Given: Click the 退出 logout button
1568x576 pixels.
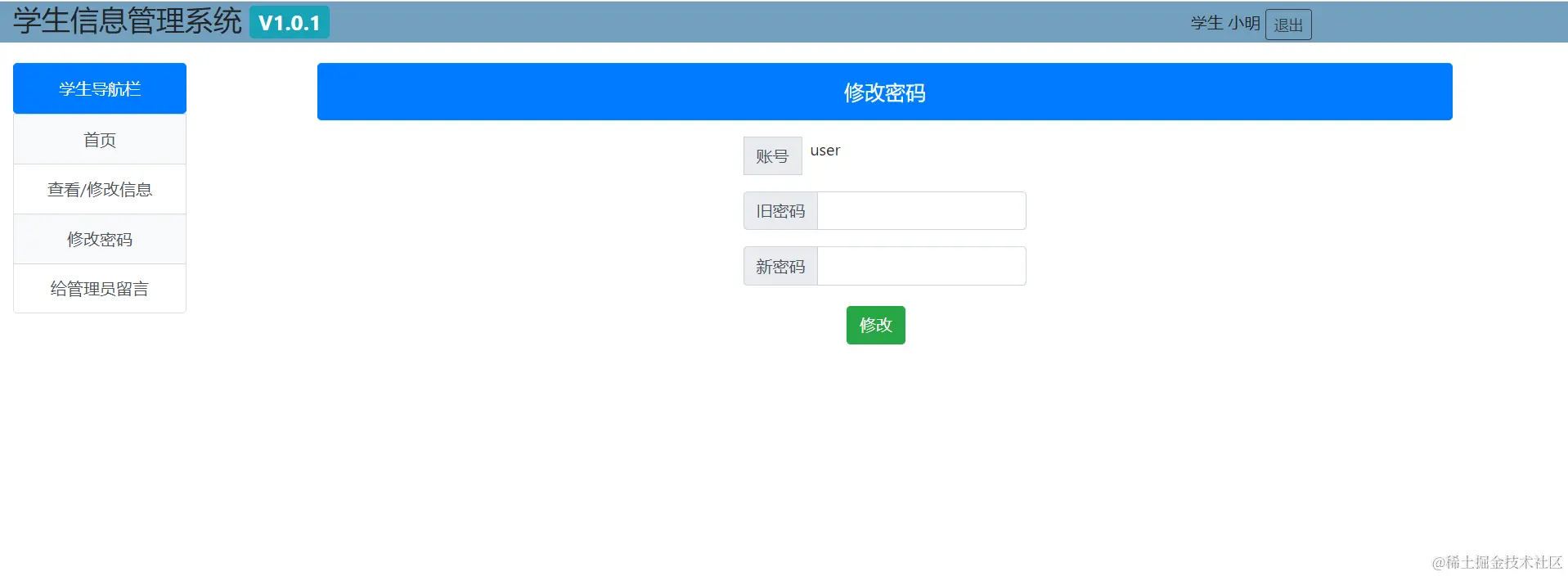Looking at the screenshot, I should tap(1288, 25).
